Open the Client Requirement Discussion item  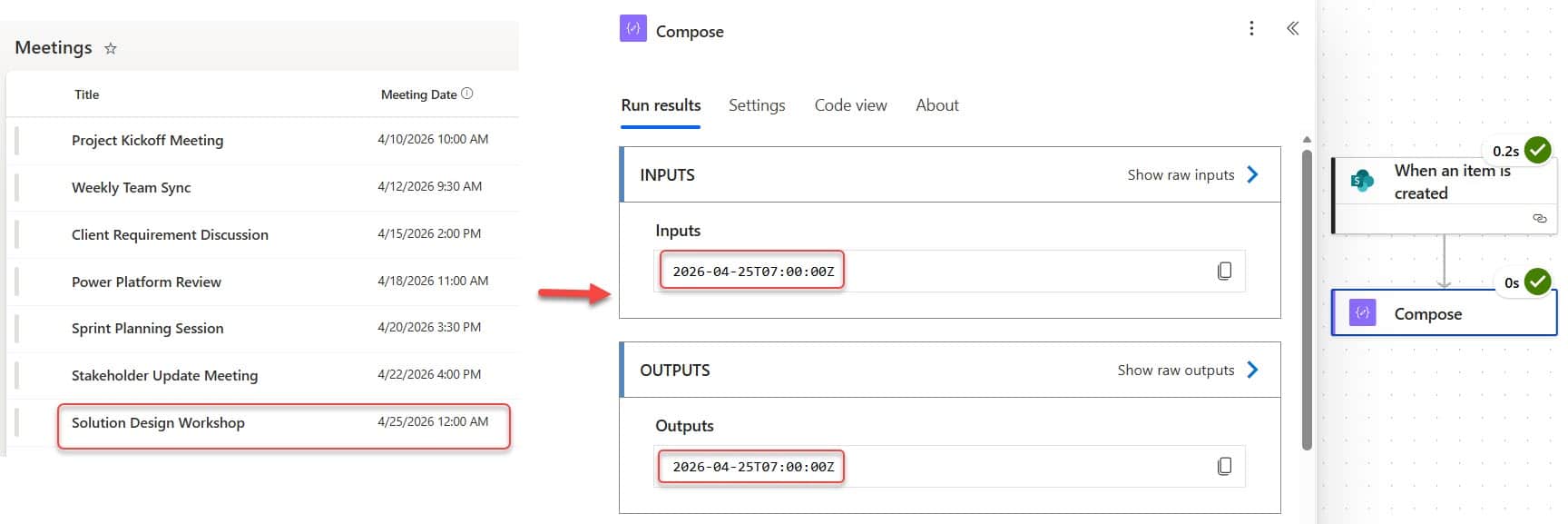170,234
